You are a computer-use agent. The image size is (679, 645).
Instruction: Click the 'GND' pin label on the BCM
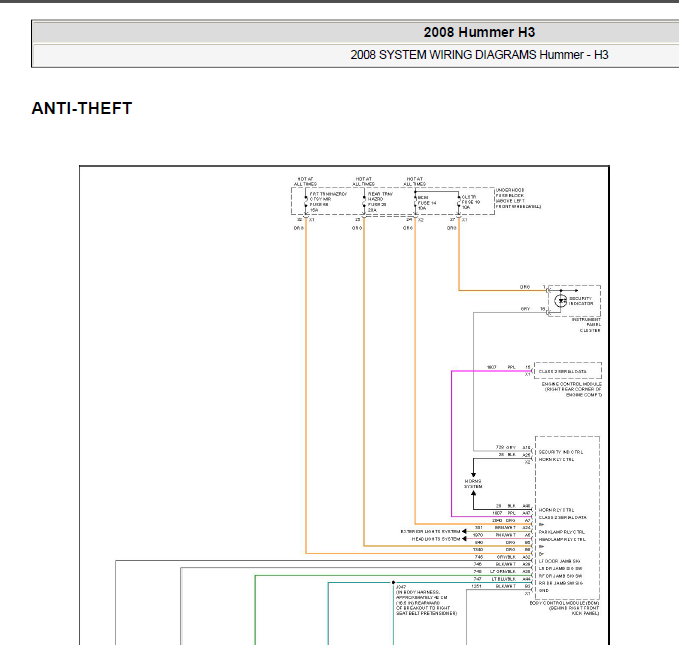(544, 590)
